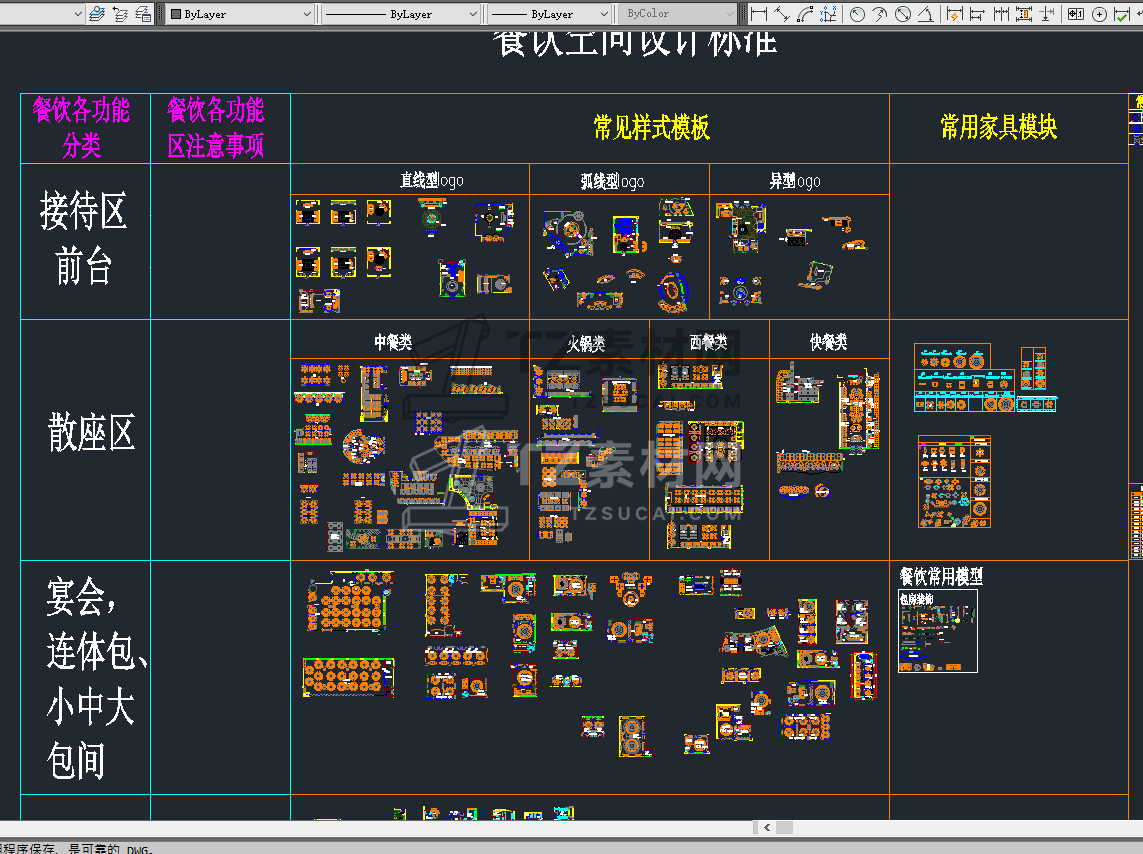1143x854 pixels.
Task: Open the layer list dropdown arrow
Action: pos(78,13)
